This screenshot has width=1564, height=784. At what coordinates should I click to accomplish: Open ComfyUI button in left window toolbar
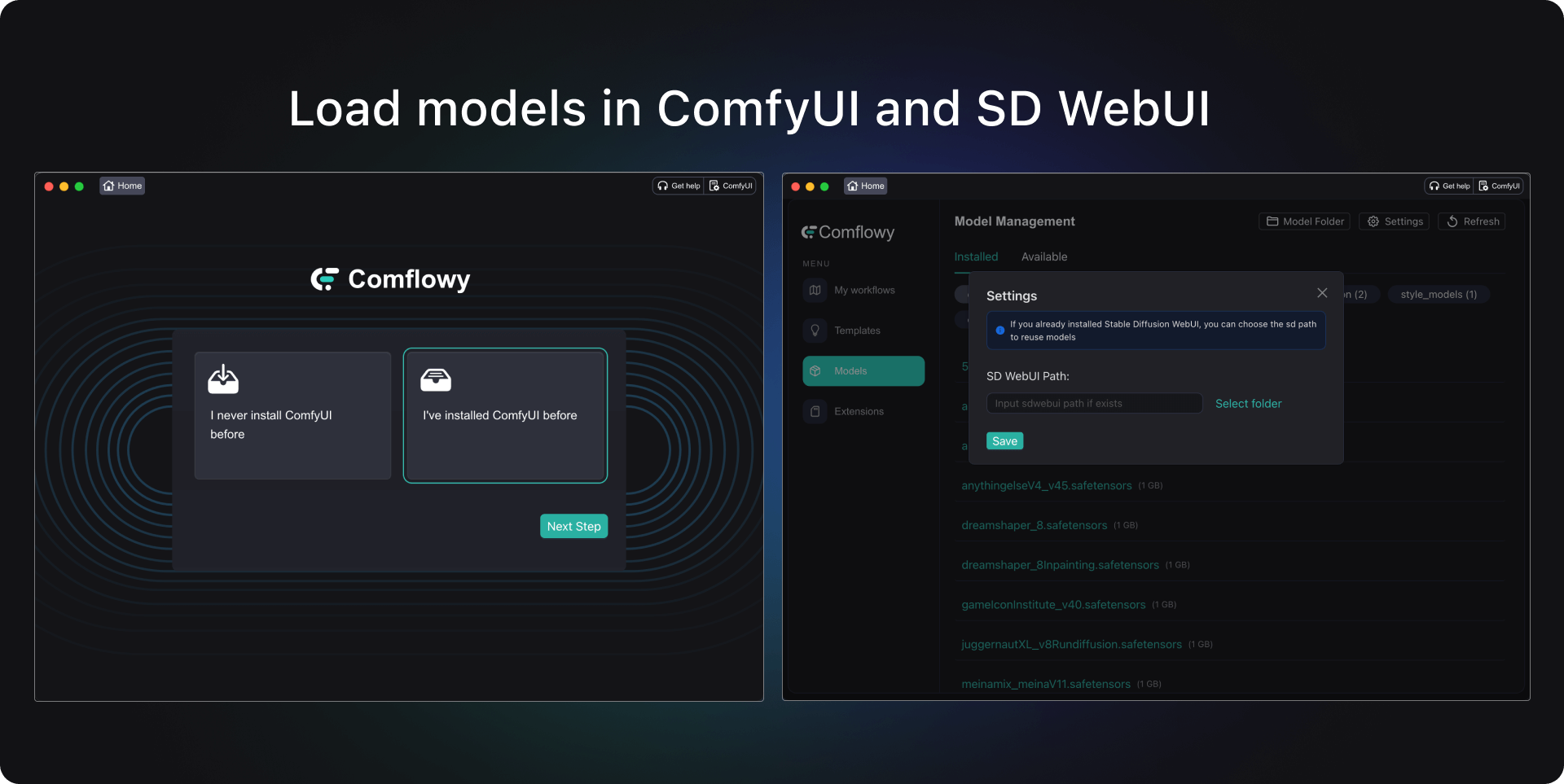(x=731, y=186)
